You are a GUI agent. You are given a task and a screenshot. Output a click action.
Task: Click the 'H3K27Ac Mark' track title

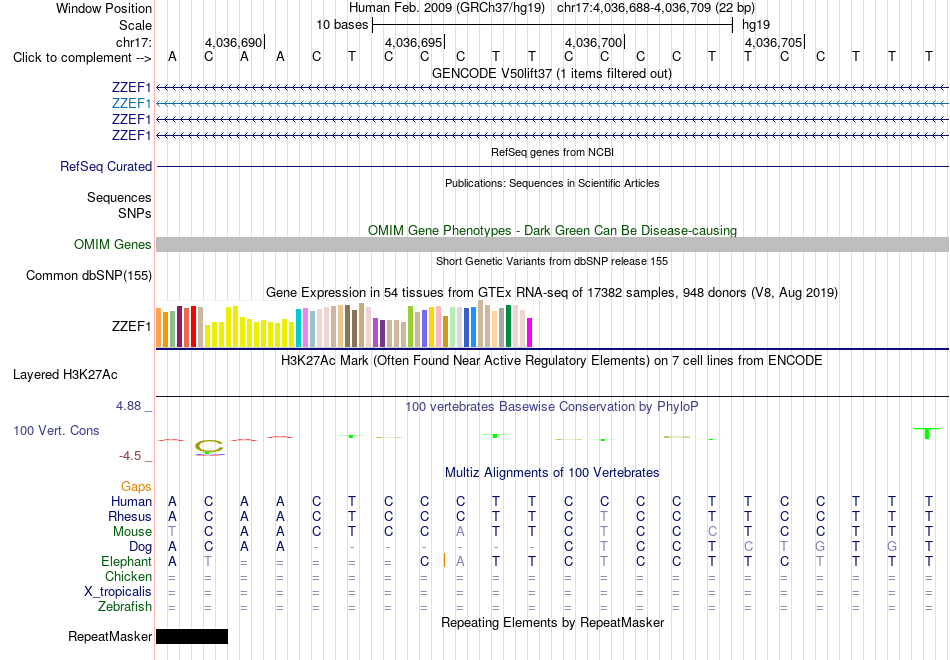(x=552, y=361)
